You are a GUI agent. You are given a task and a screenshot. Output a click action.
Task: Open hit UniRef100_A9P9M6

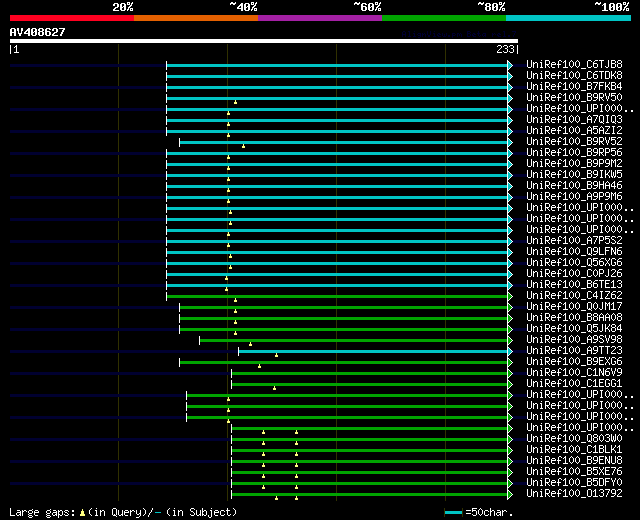coord(574,197)
